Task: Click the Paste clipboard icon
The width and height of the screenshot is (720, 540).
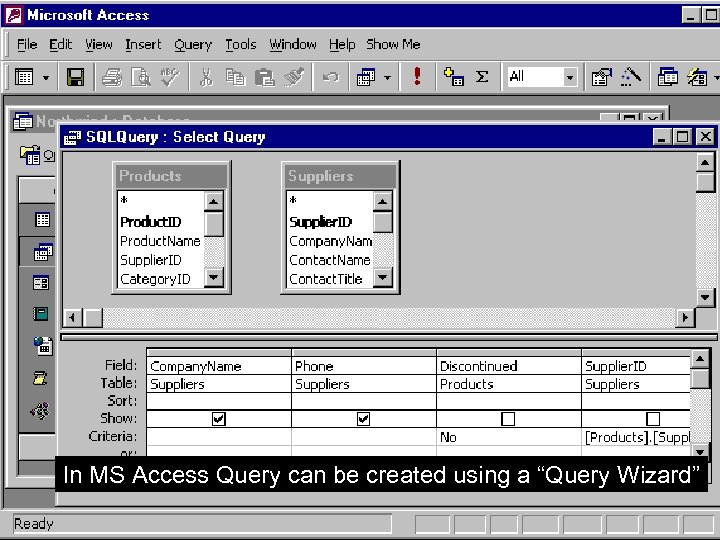Action: coord(264,77)
